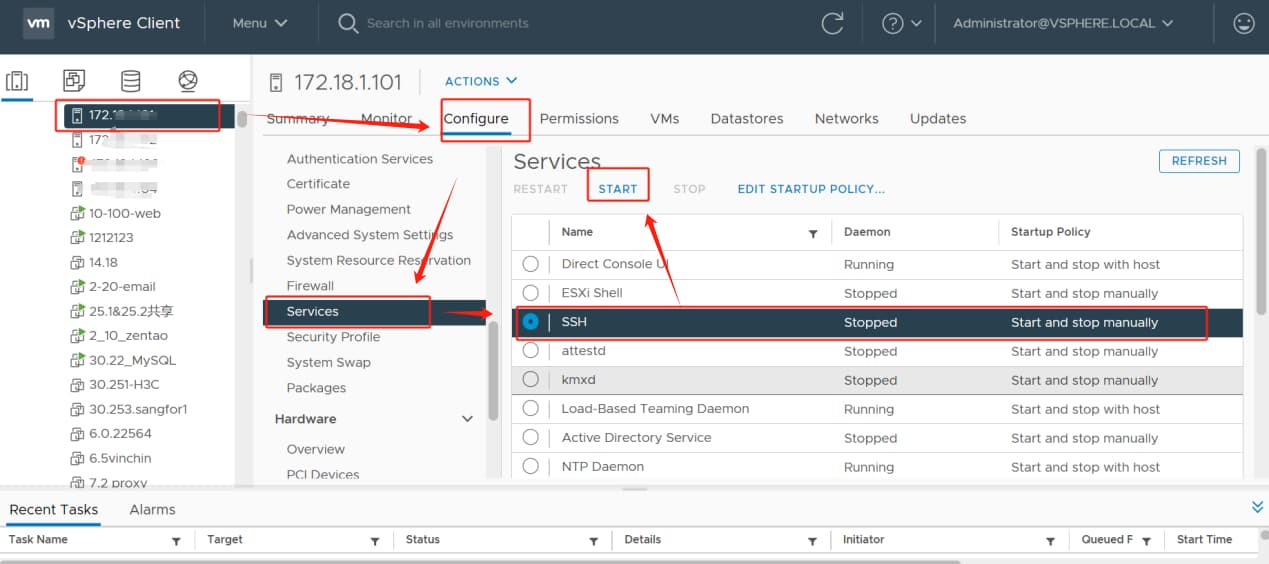1269x564 pixels.
Task: Open the help question mark menu
Action: click(x=902, y=23)
